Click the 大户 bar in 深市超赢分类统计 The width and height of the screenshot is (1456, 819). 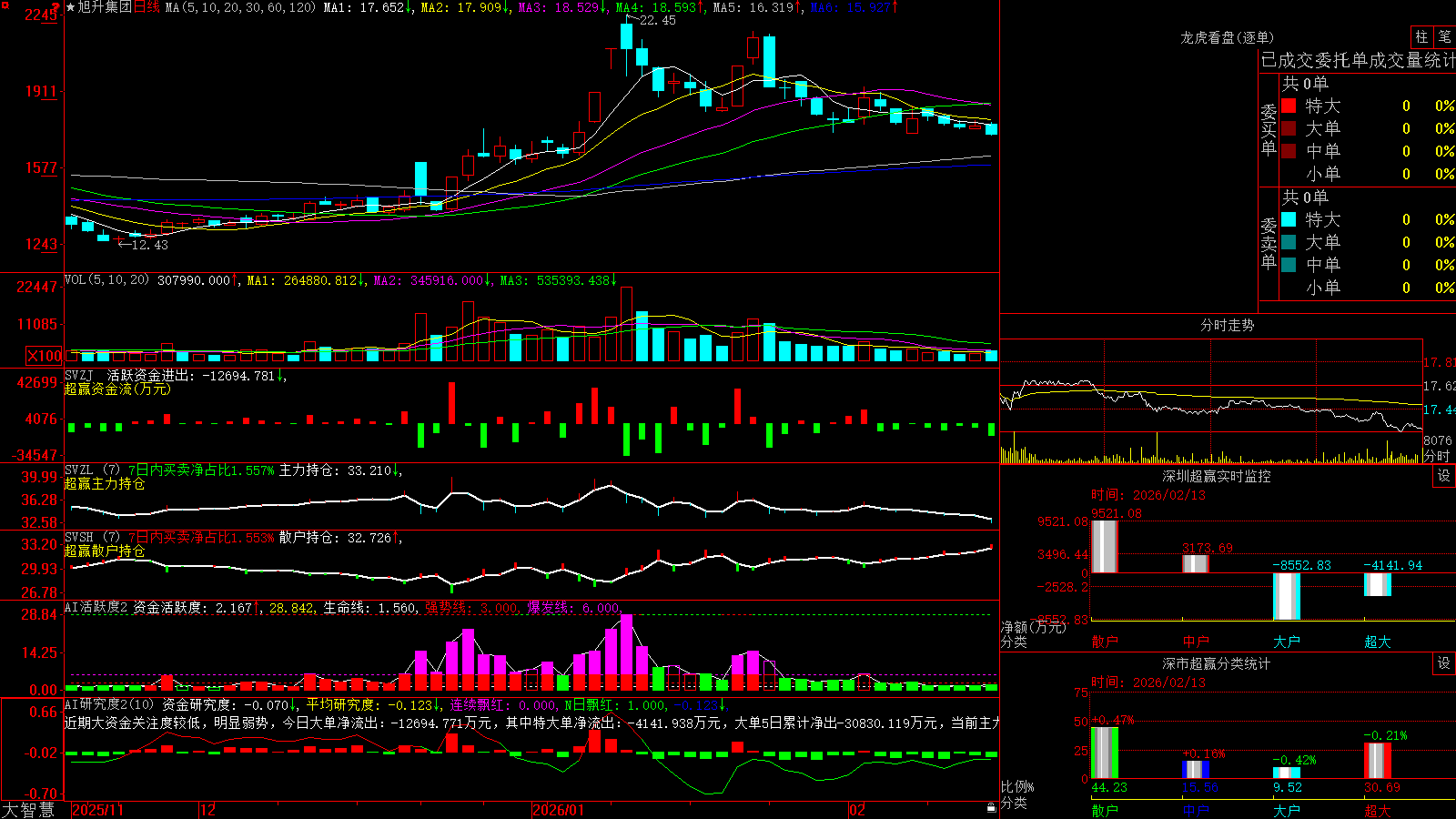1287,773
